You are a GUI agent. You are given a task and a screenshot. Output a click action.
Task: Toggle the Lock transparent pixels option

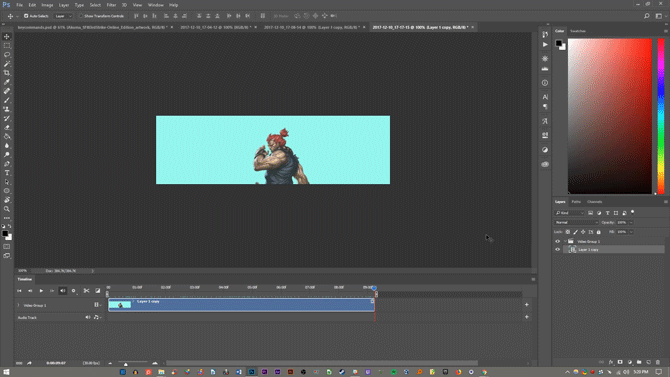(567, 232)
